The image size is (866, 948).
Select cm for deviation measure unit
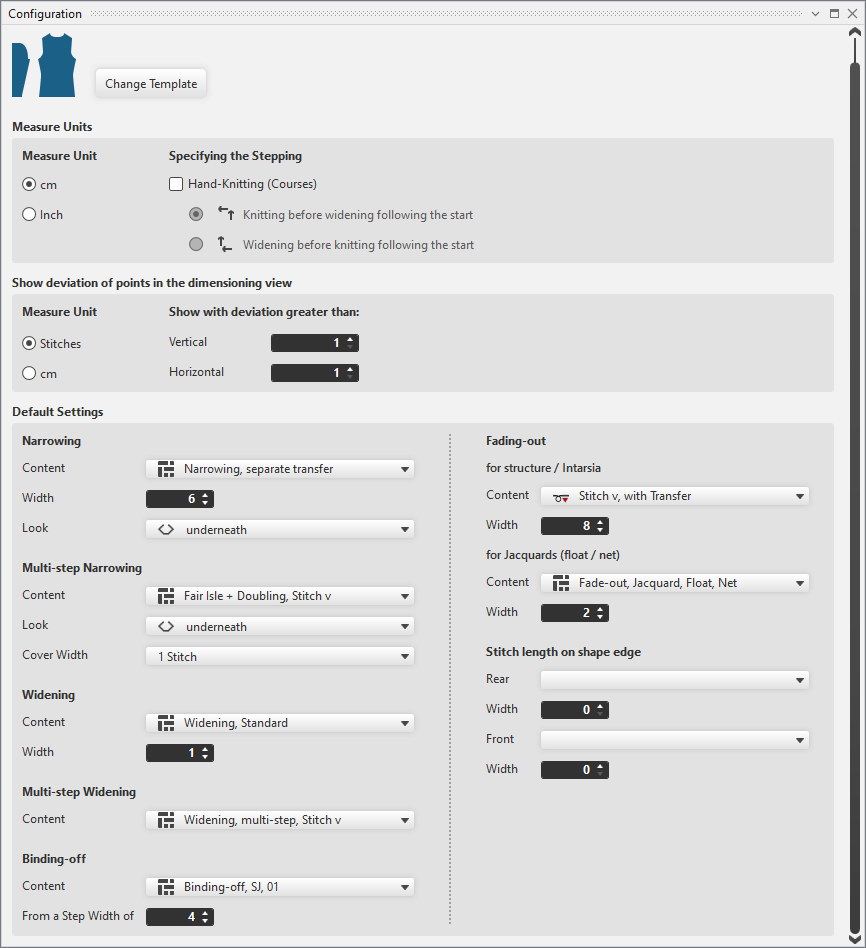pos(29,374)
